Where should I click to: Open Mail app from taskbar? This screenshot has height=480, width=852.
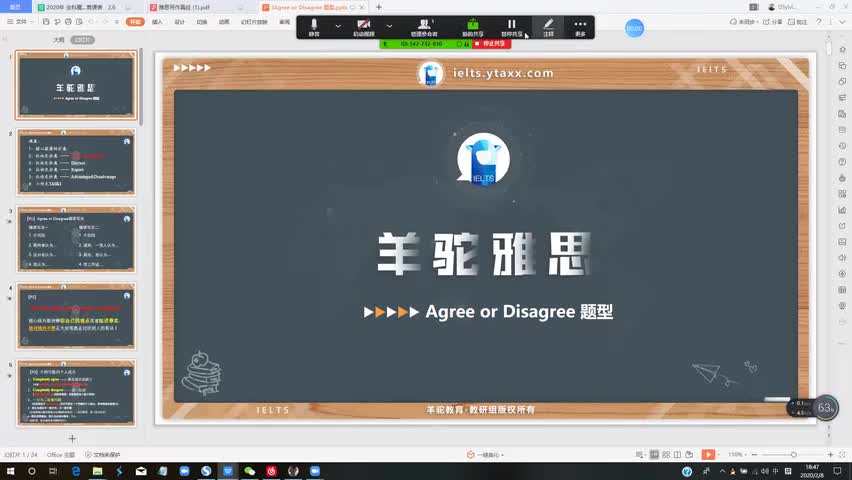(141, 471)
